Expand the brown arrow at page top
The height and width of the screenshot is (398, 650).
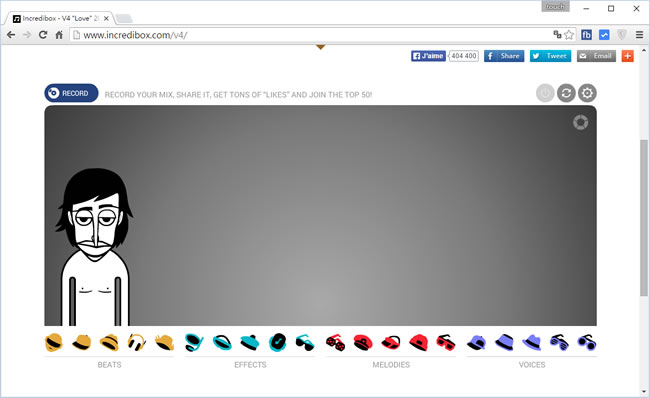coord(320,47)
